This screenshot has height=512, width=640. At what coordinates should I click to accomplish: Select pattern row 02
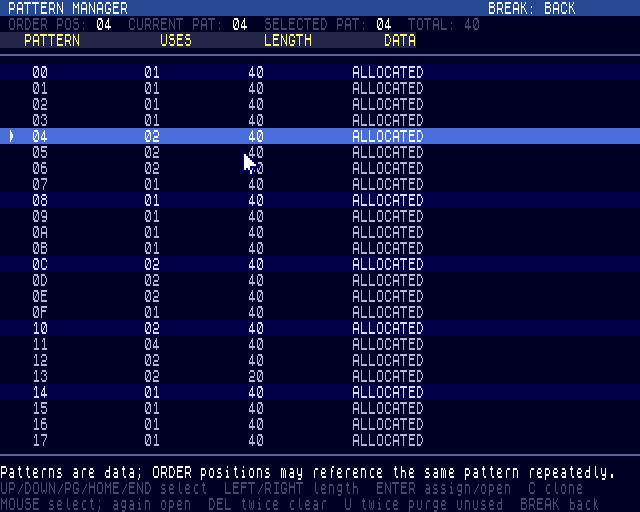tap(320, 104)
